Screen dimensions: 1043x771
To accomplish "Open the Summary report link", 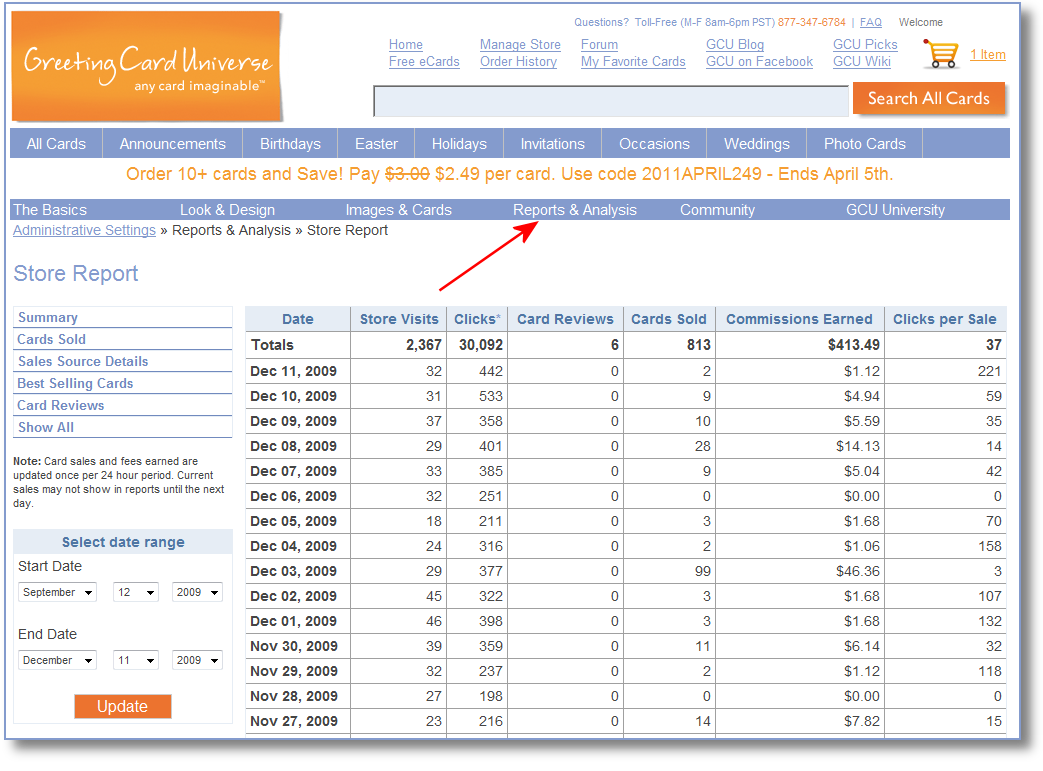I will click(x=48, y=317).
